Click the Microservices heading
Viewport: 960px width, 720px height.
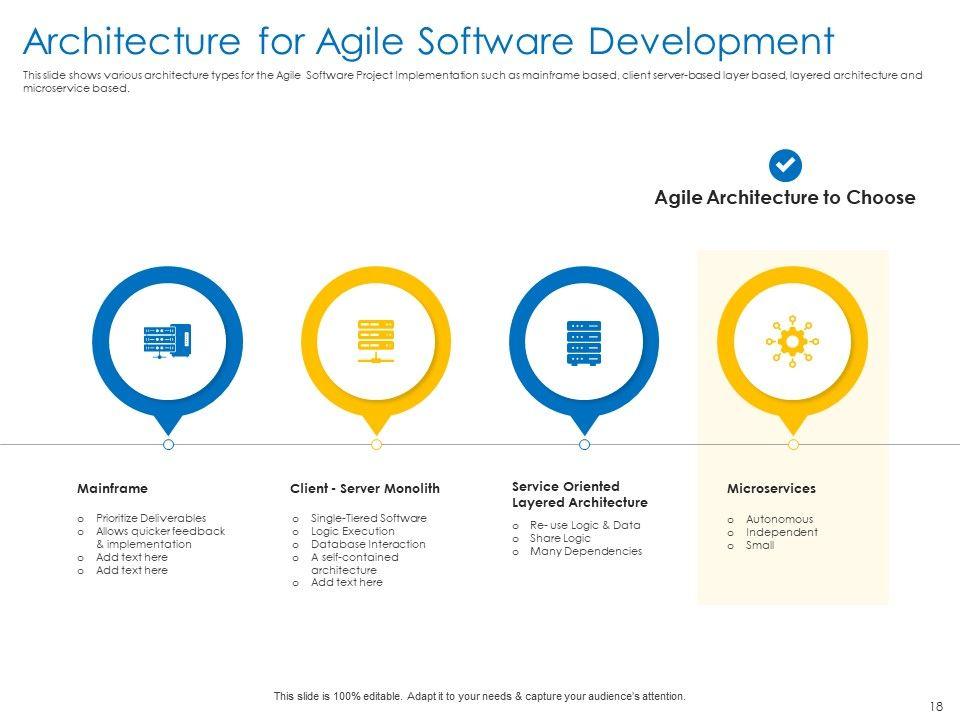771,489
